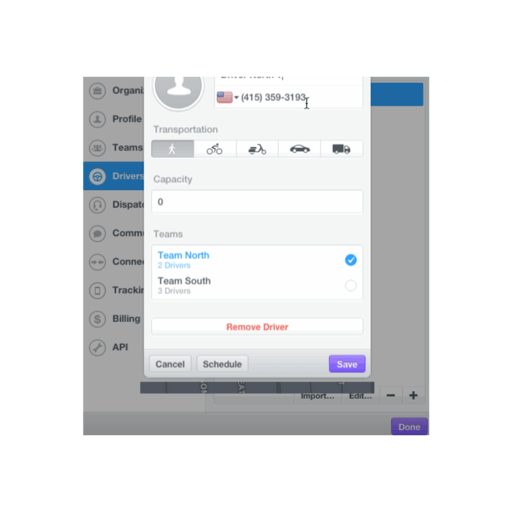Select car transportation icon
The width and height of the screenshot is (512, 512).
pyautogui.click(x=299, y=149)
